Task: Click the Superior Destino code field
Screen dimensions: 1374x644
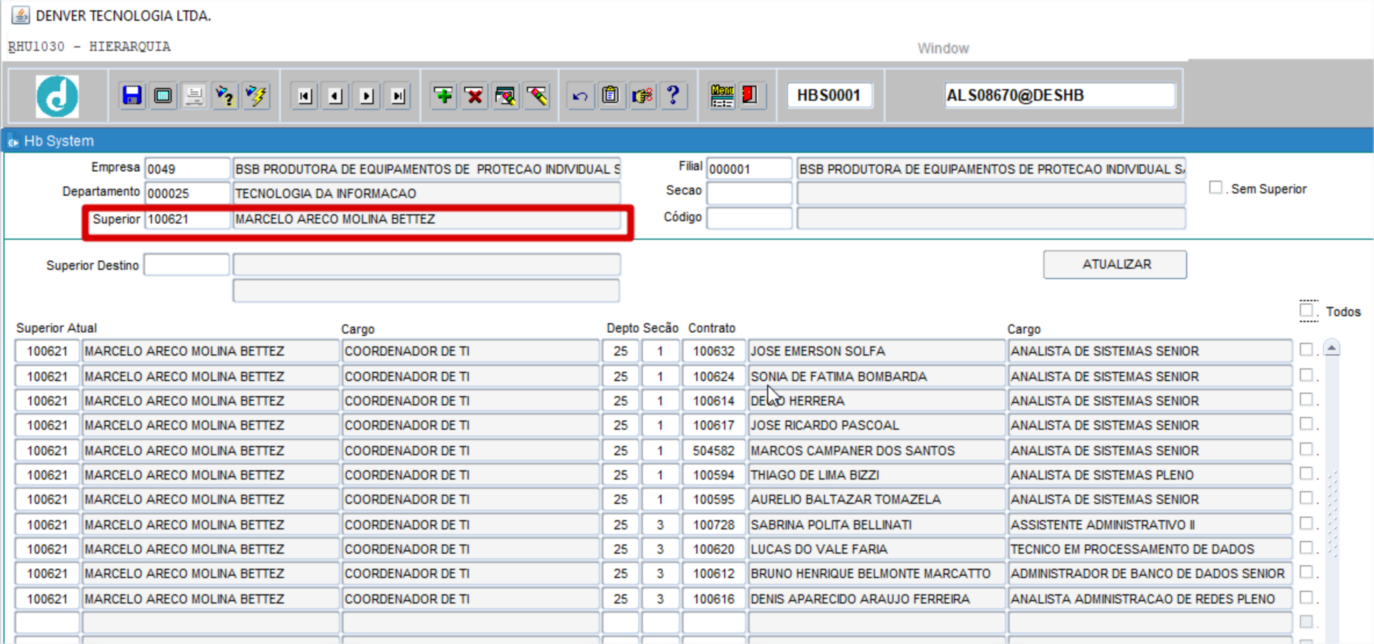Action: pyautogui.click(x=187, y=265)
